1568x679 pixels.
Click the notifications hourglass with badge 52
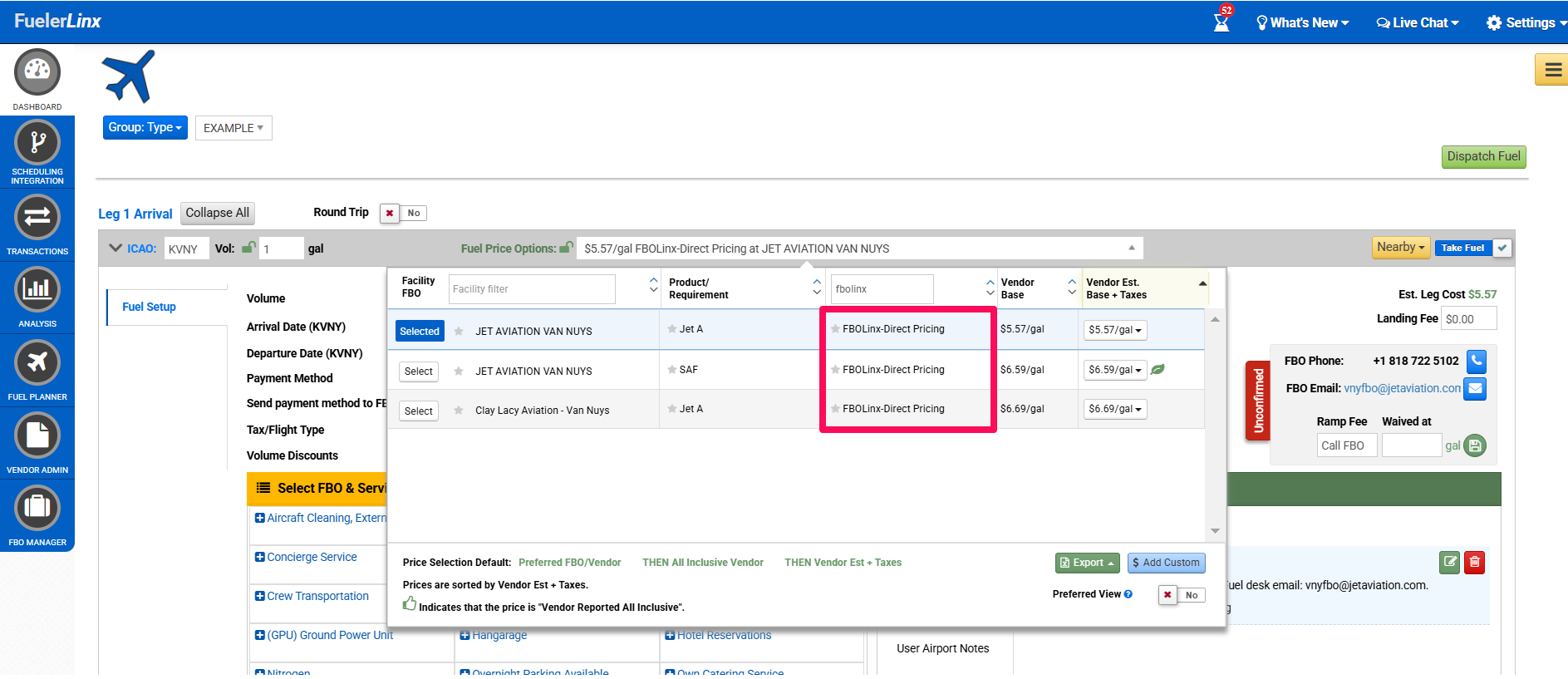pos(1222,18)
